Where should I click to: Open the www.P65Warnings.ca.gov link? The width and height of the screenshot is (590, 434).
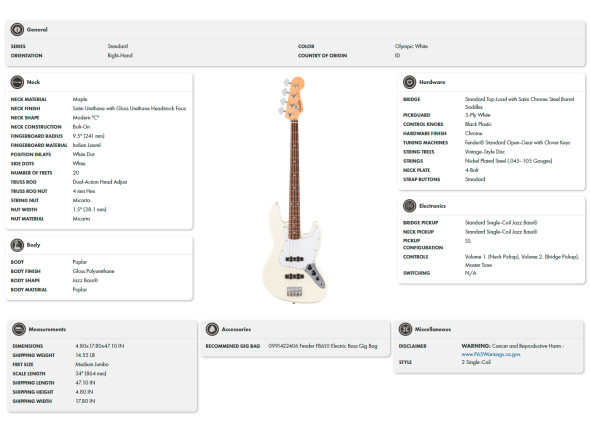click(491, 354)
